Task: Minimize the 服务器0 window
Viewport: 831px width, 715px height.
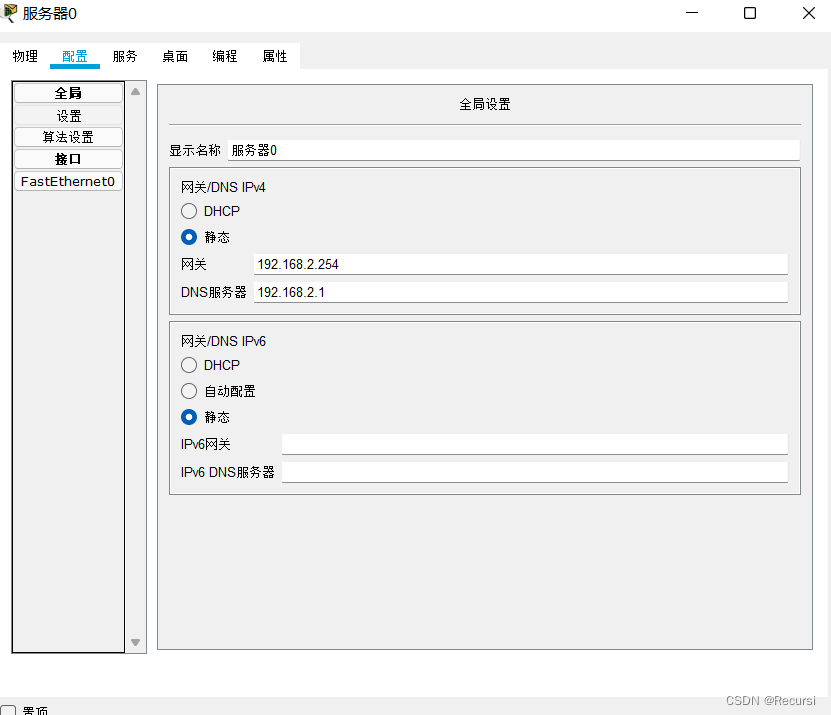Action: tap(692, 13)
